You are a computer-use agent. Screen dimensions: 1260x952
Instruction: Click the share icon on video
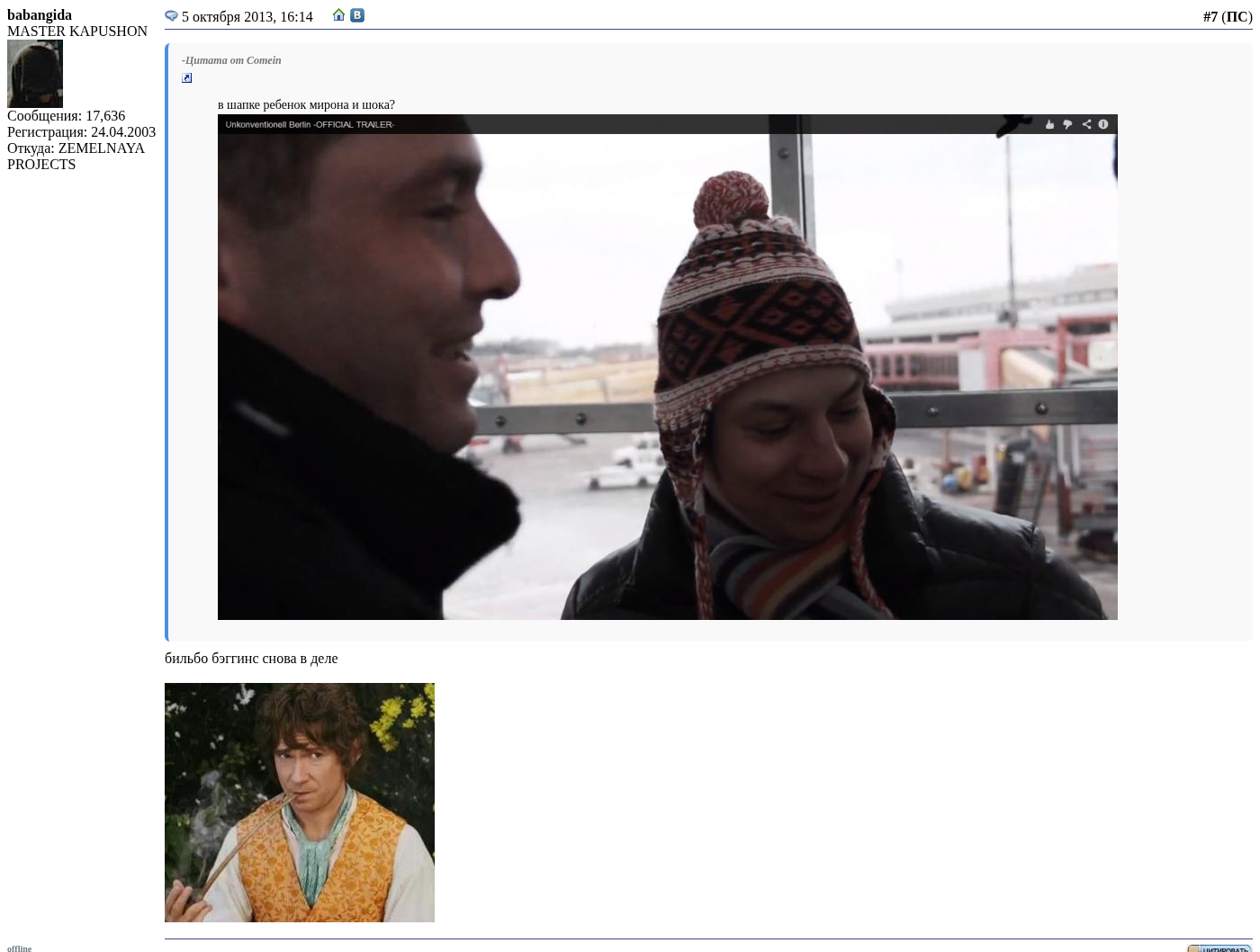[1086, 124]
